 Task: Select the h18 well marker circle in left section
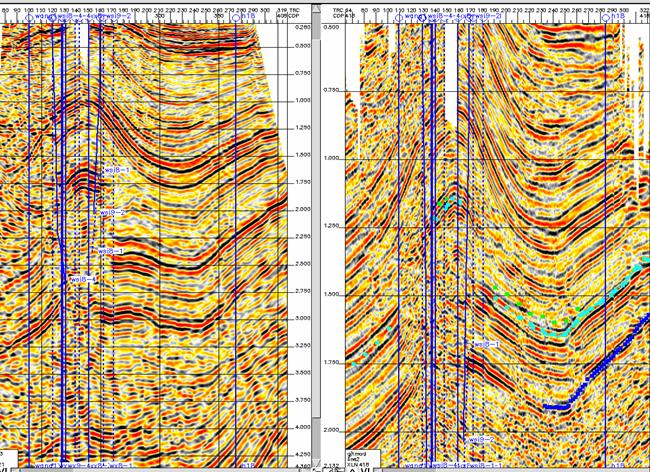click(235, 17)
